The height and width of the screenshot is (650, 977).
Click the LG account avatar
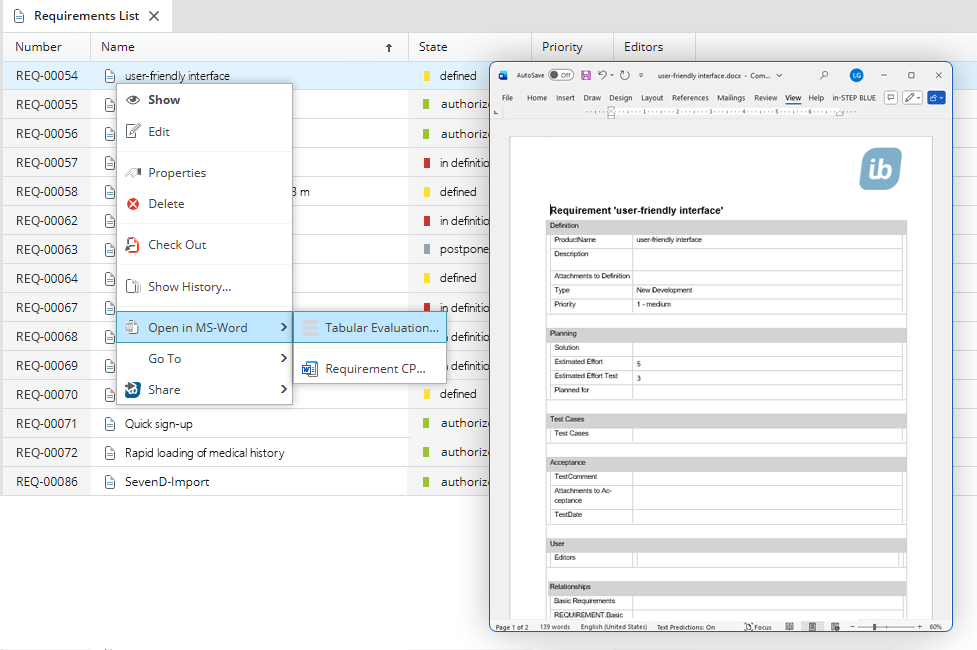tap(856, 75)
